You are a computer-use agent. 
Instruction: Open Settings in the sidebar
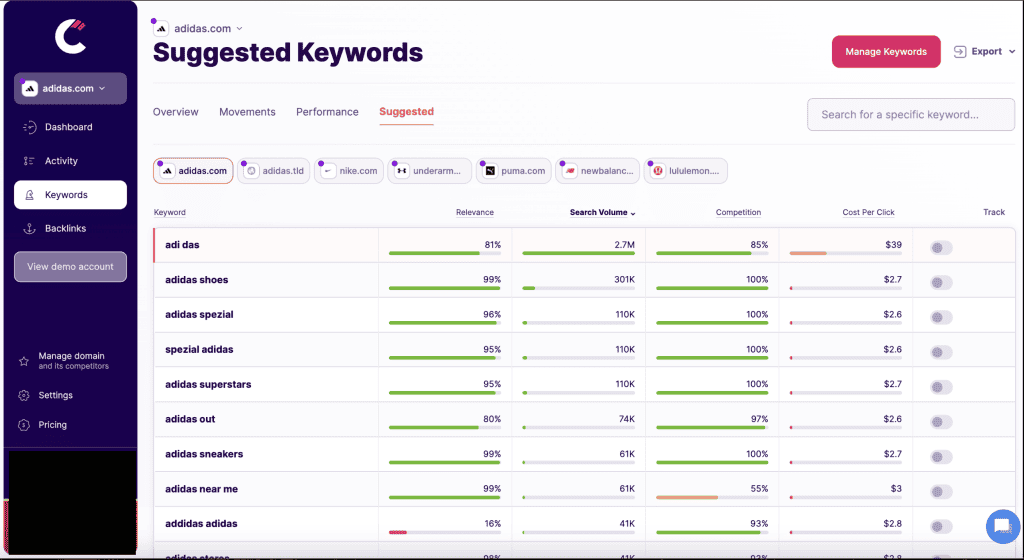coord(56,396)
